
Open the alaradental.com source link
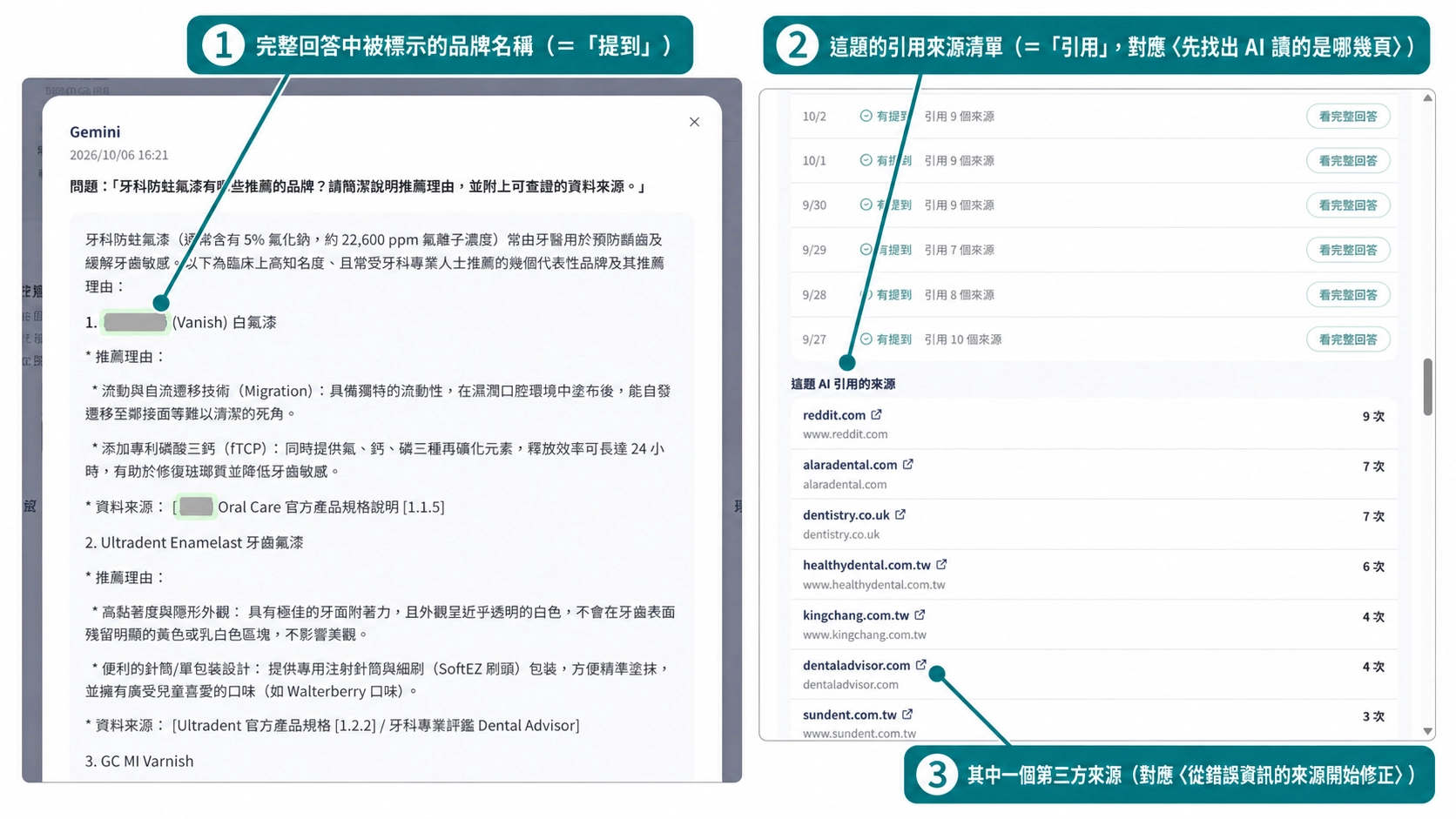850,465
